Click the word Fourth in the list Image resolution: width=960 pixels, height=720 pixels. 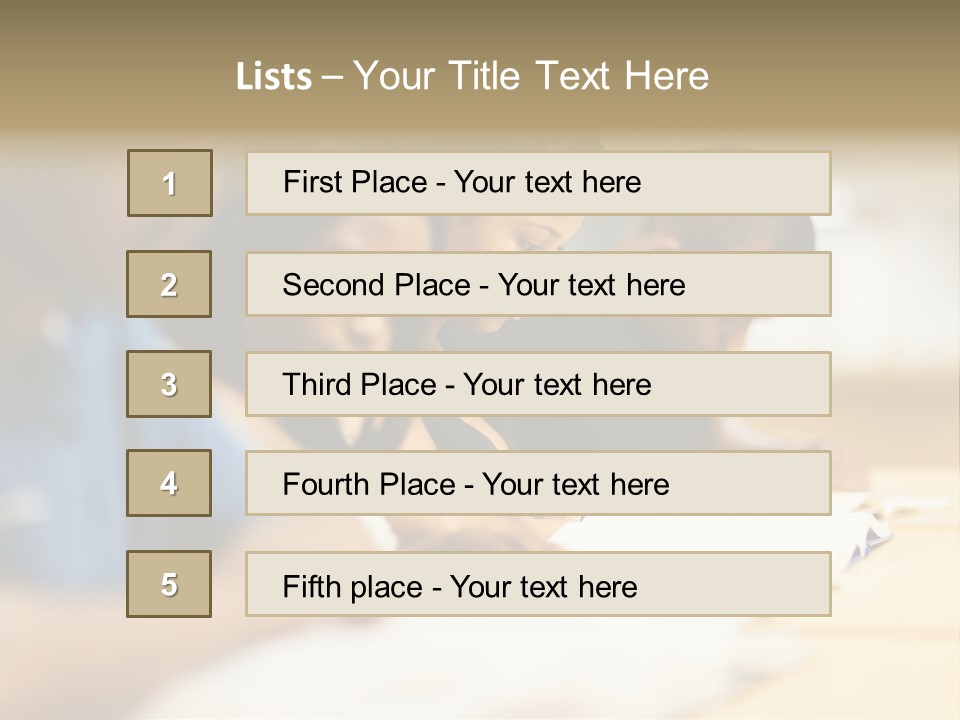pyautogui.click(x=326, y=485)
